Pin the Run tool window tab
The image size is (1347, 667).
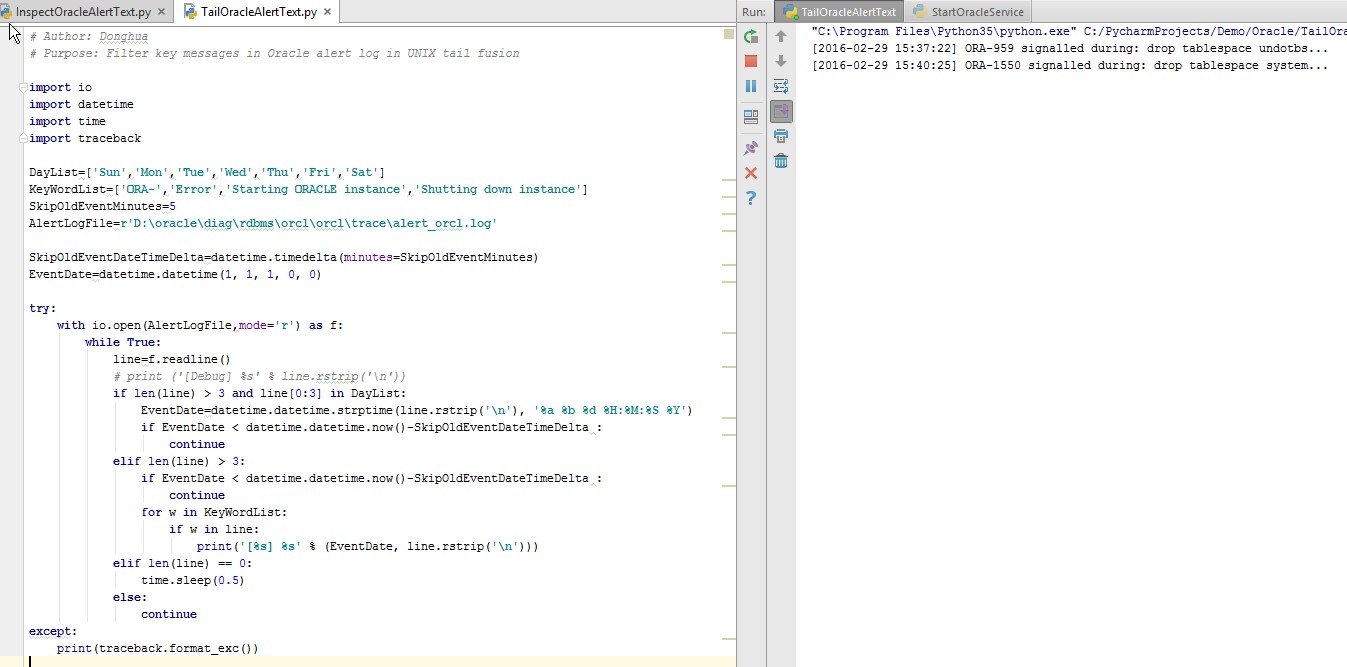click(751, 147)
